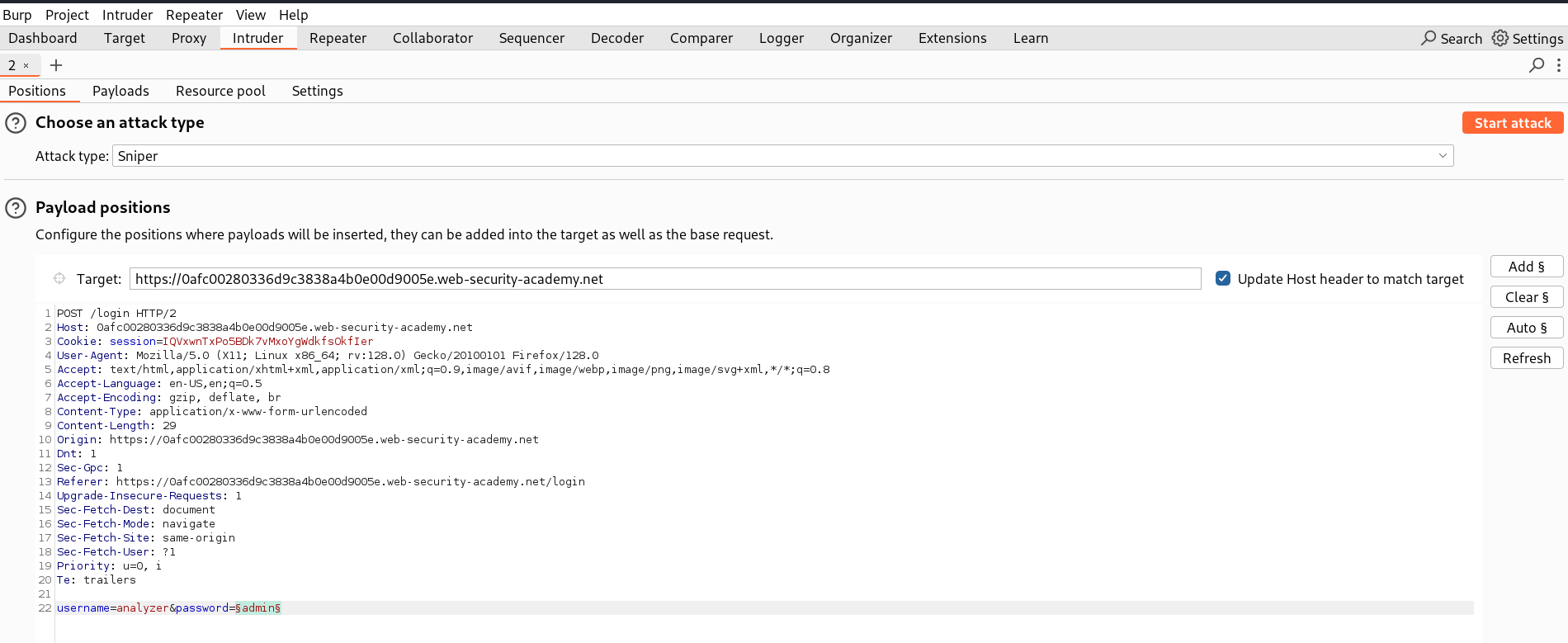Screen dimensions: 1568x643
Task: Close Intruder attack tab 2
Action: point(26,65)
